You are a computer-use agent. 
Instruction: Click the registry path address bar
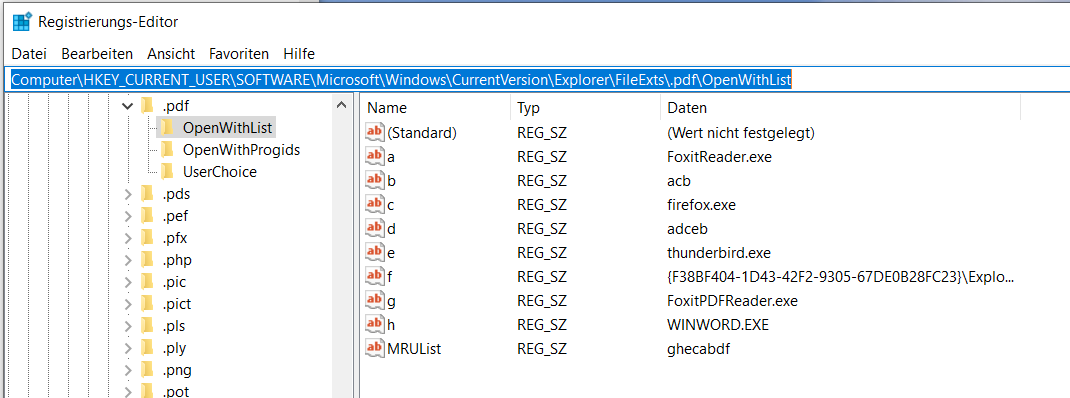point(538,80)
